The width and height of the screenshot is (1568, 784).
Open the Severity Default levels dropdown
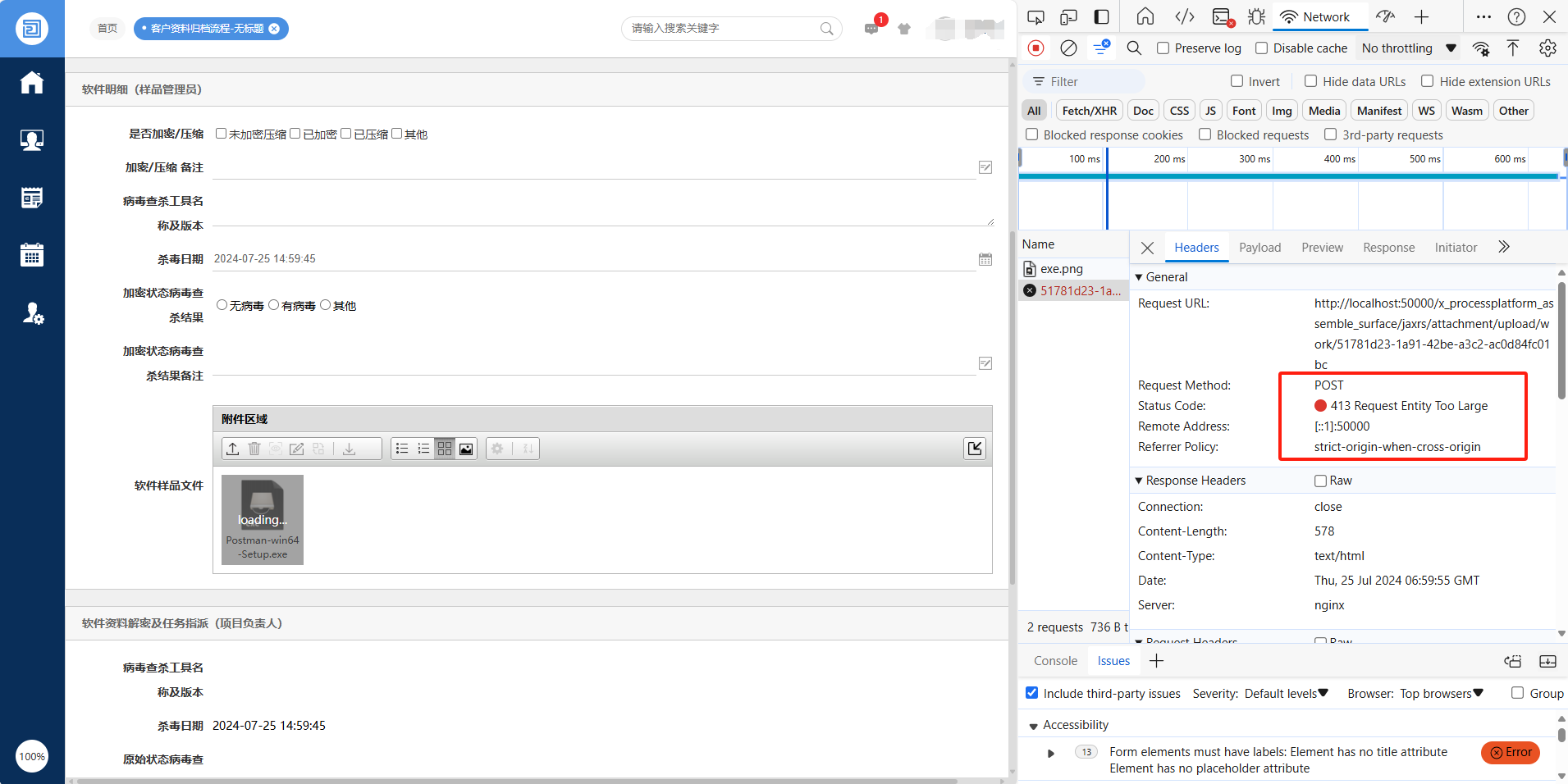(1286, 694)
